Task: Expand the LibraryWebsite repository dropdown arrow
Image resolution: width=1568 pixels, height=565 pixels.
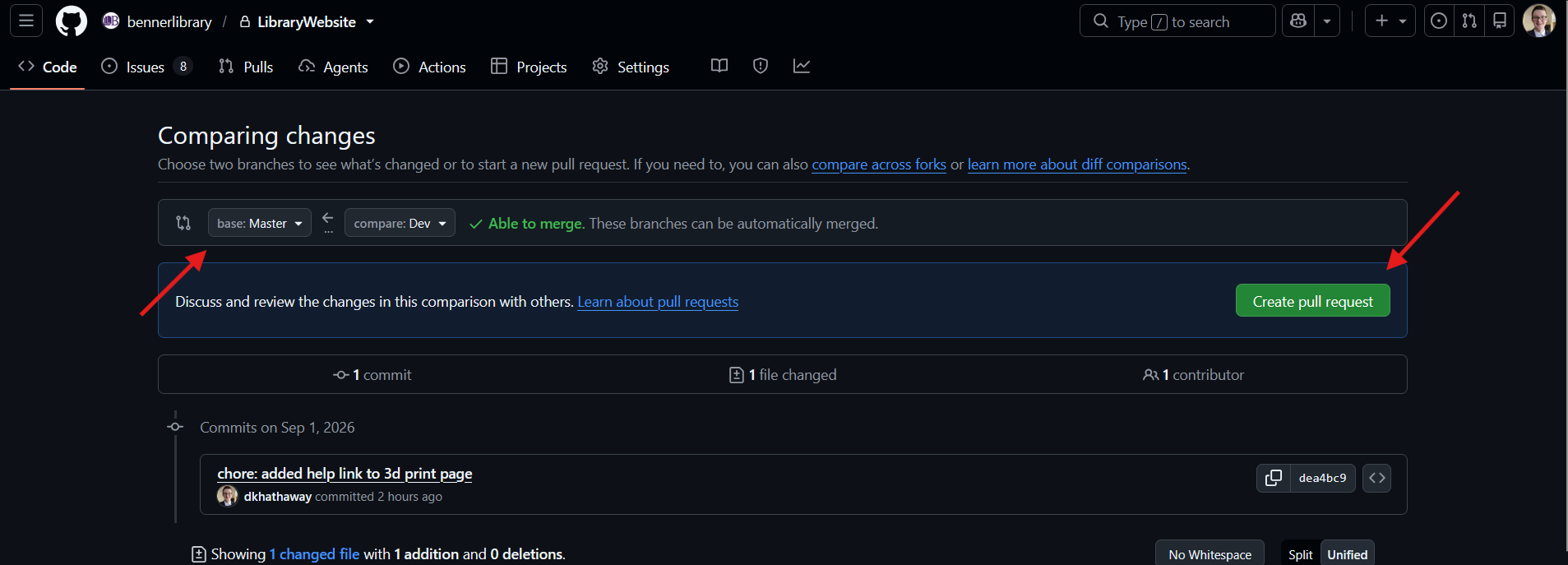Action: coord(370,21)
